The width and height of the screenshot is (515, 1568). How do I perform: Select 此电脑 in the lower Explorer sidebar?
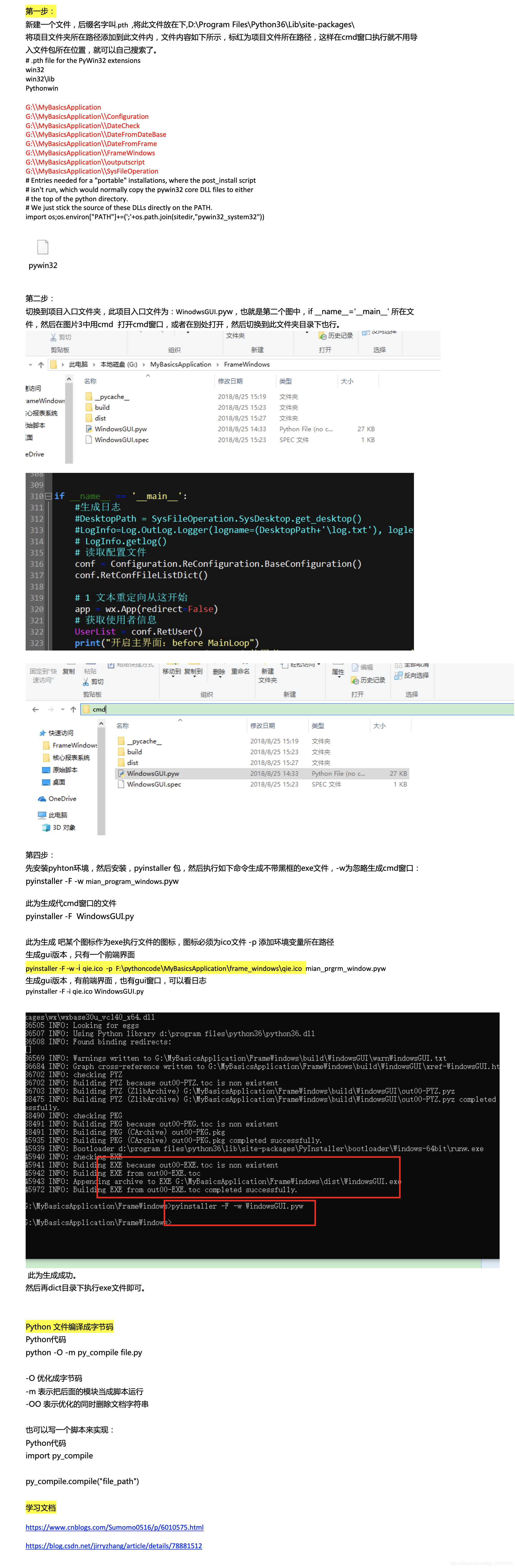[x=52, y=815]
